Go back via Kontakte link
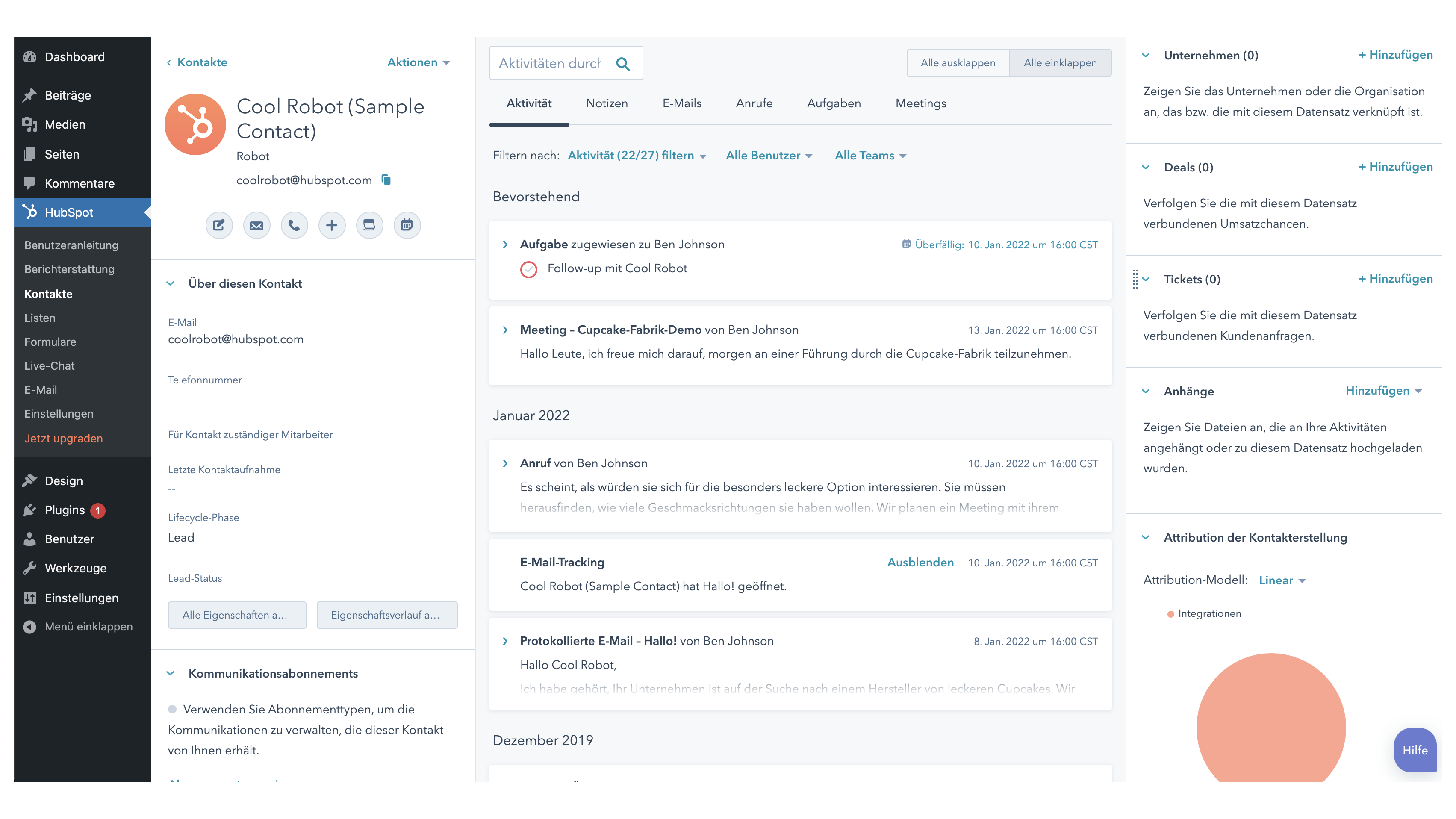Screen dimensions: 1456x819 coord(197,62)
